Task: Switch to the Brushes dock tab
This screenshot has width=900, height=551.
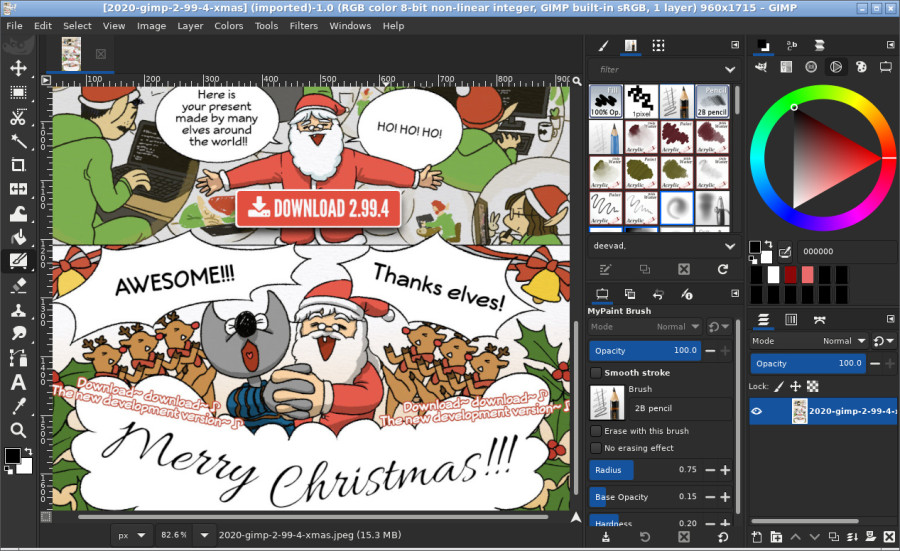Action: pyautogui.click(x=603, y=46)
